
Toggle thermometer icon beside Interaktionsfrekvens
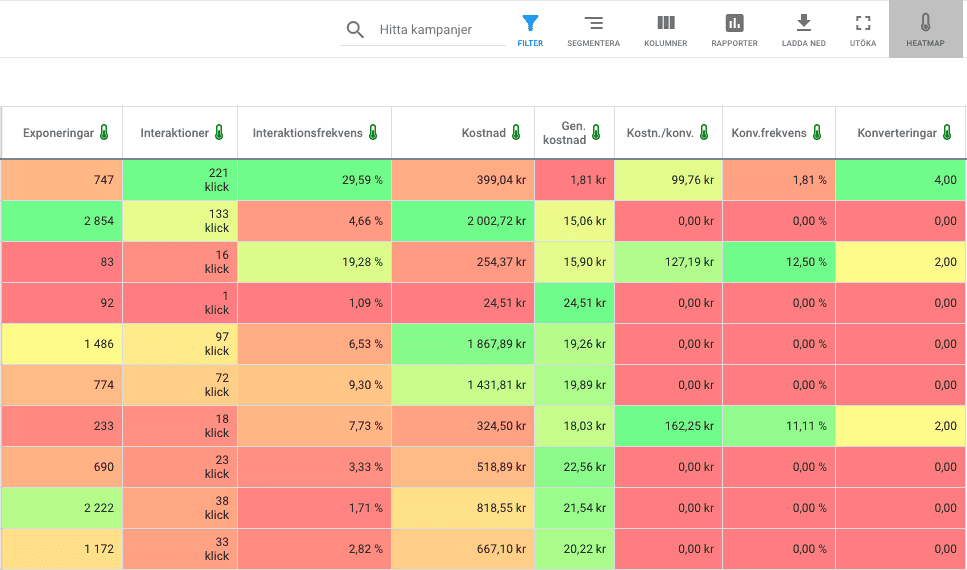pyautogui.click(x=373, y=133)
